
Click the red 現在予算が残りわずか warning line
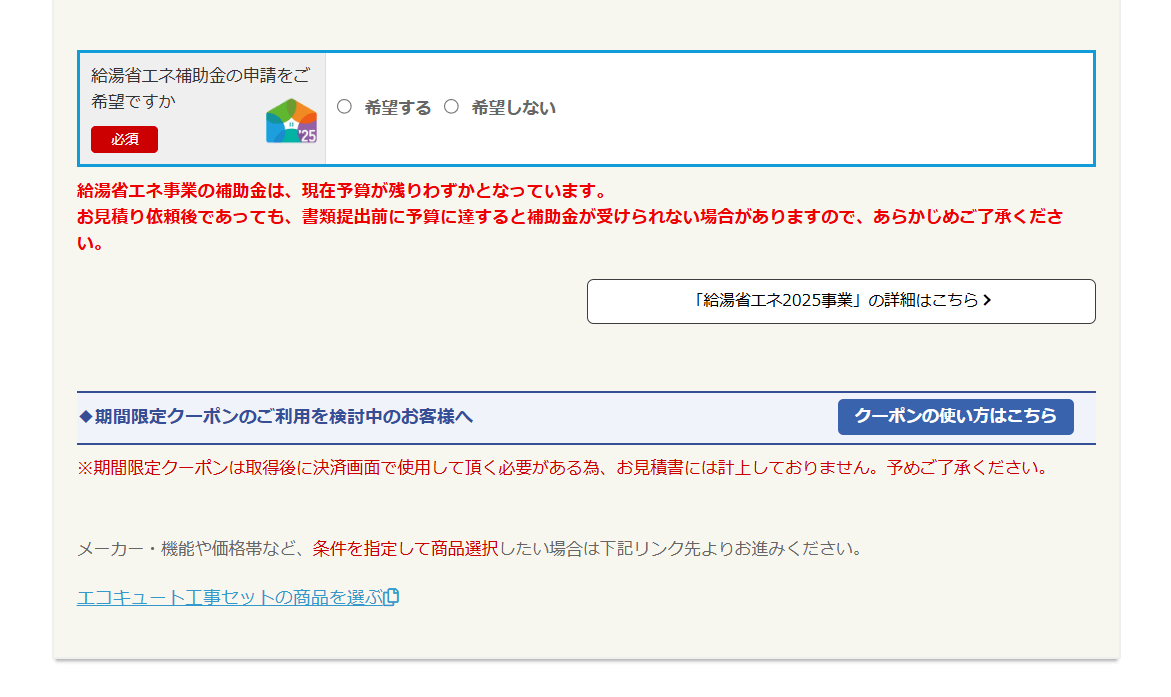coord(342,191)
